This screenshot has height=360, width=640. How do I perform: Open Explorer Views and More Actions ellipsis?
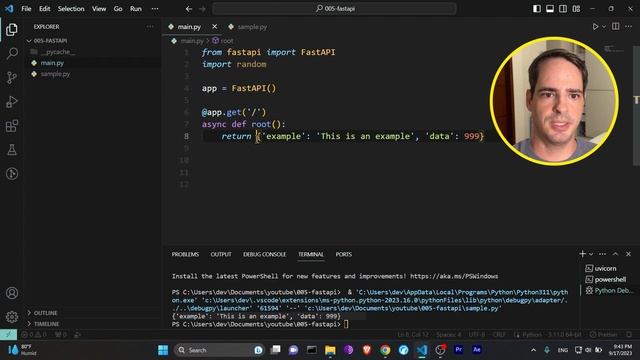(150, 27)
